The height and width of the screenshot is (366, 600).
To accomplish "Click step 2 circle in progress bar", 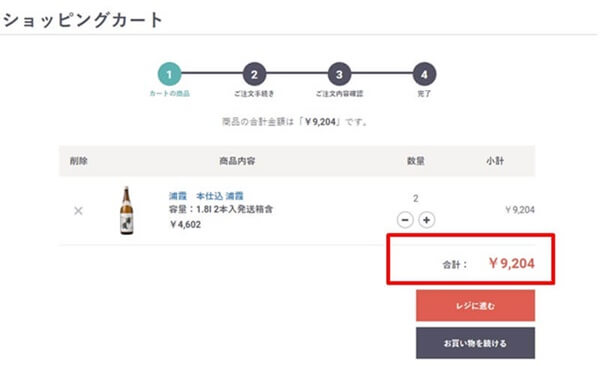I will 254,74.
